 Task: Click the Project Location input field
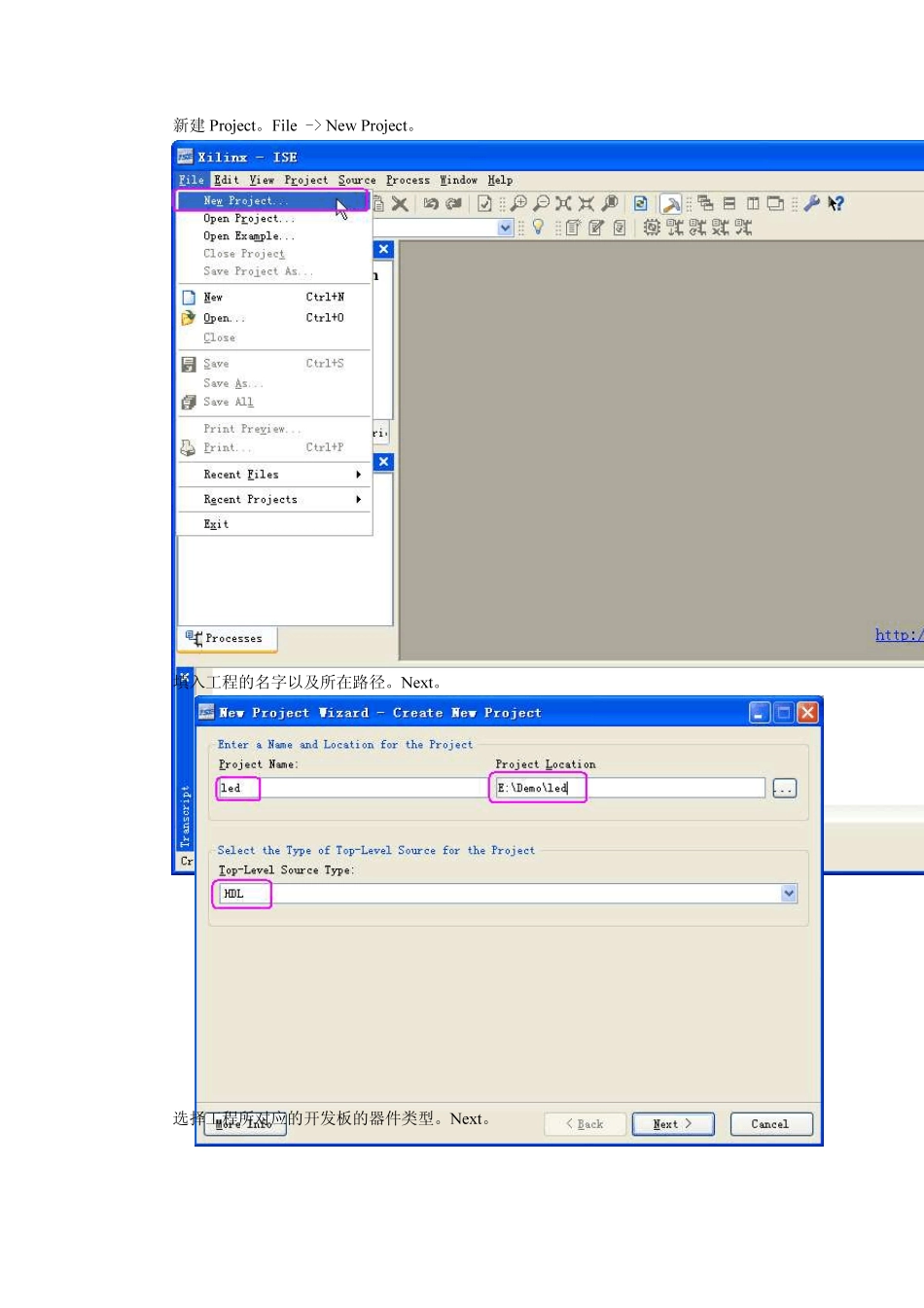point(629,788)
